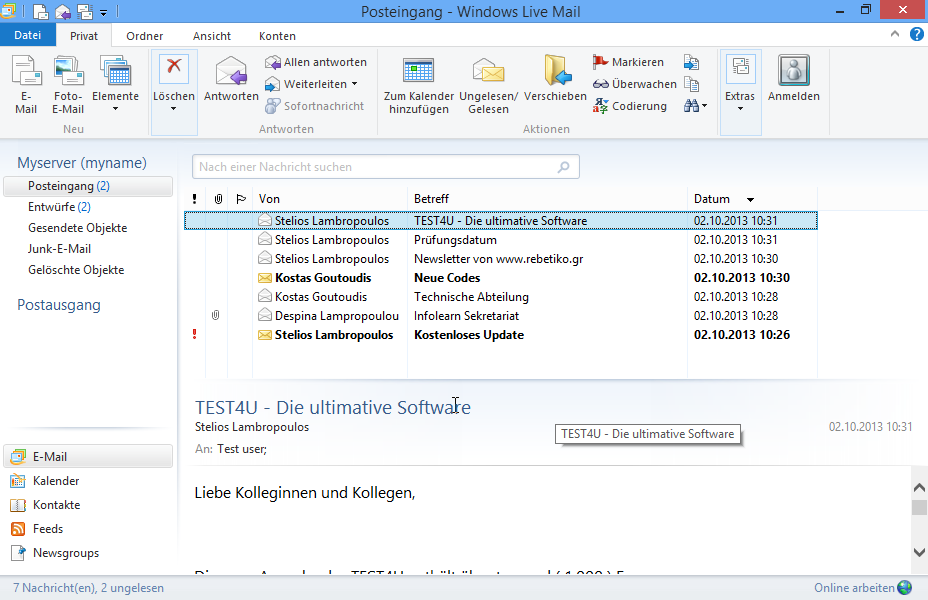Sort messages by the Von column
Image resolution: width=928 pixels, height=600 pixels.
point(330,199)
